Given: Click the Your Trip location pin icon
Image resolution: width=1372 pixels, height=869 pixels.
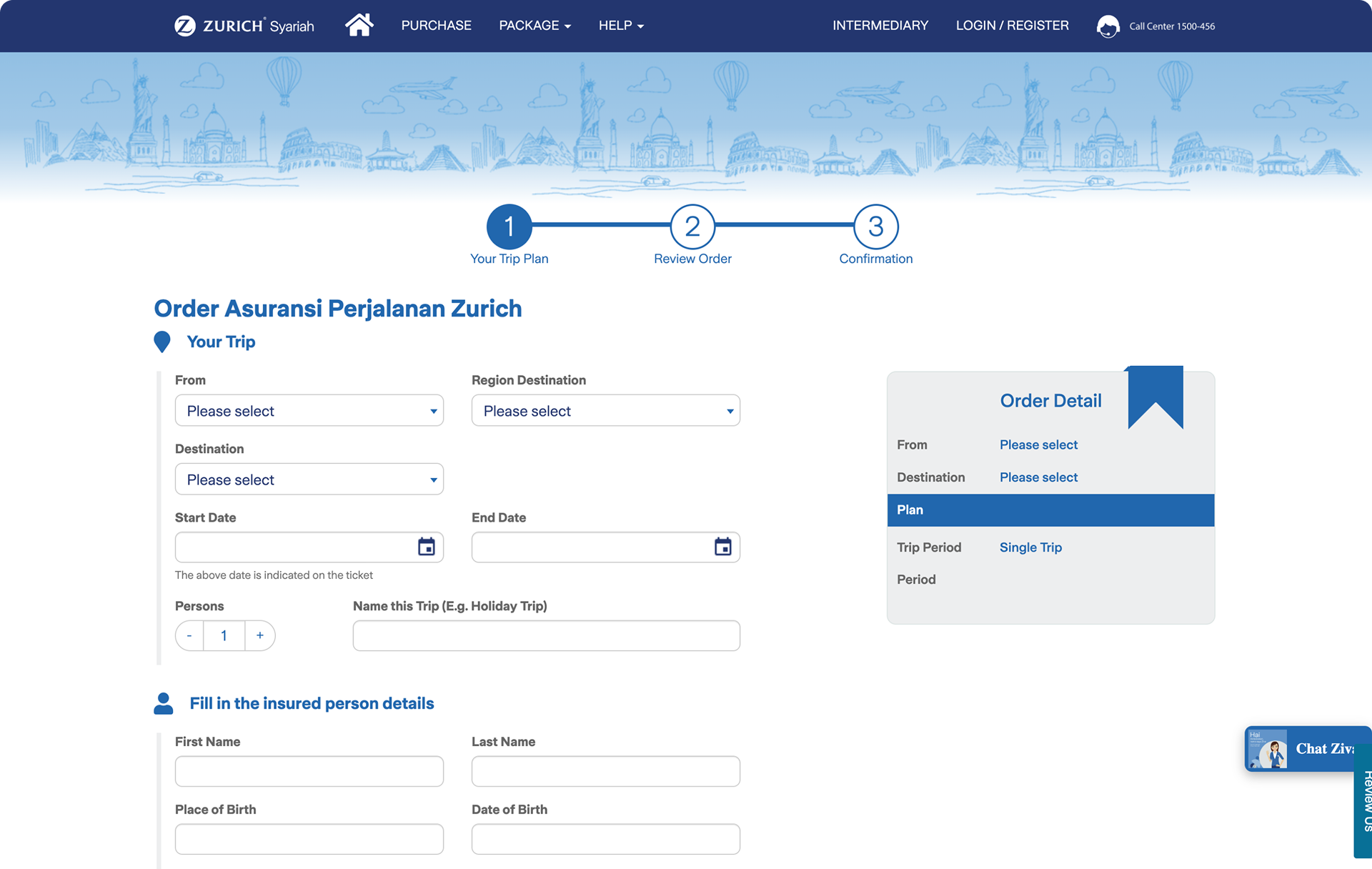Looking at the screenshot, I should tap(162, 342).
